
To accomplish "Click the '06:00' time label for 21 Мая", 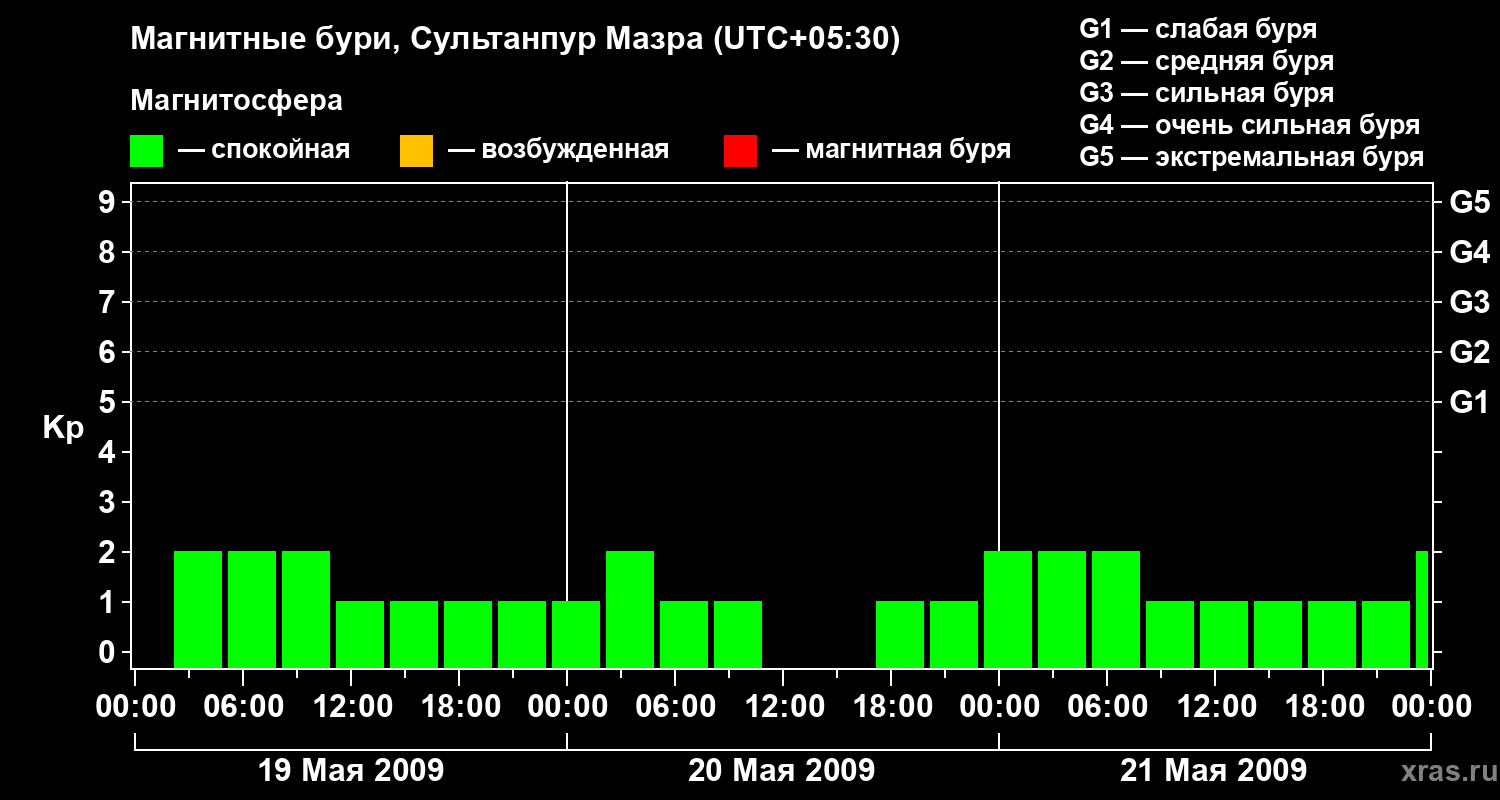I will tap(1106, 707).
